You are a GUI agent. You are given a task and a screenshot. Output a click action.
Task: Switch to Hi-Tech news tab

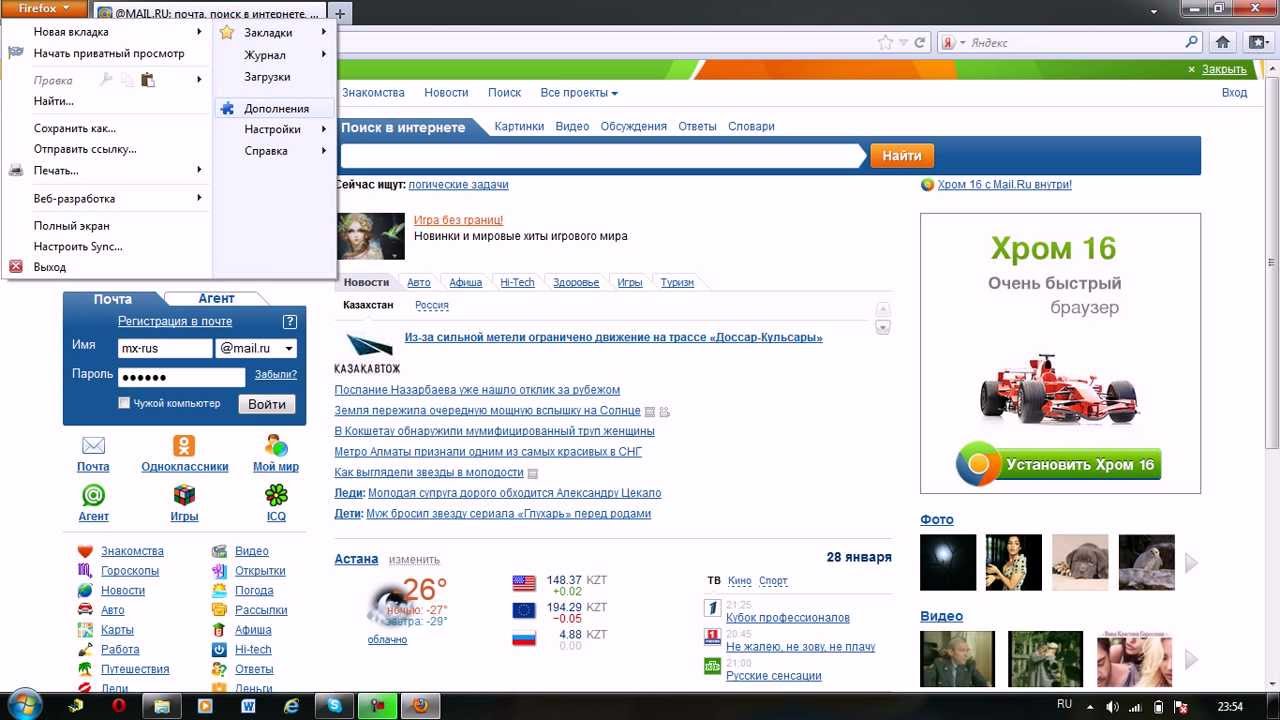517,283
